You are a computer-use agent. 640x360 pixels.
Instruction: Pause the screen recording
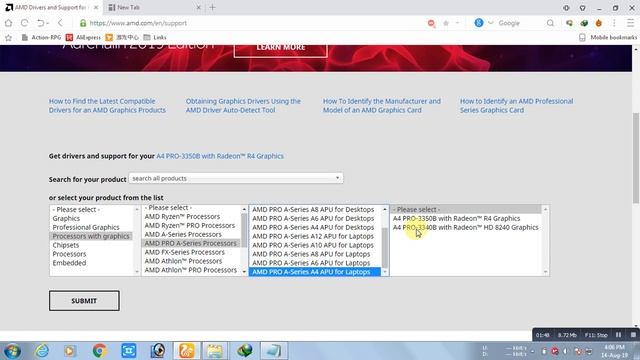point(618,335)
